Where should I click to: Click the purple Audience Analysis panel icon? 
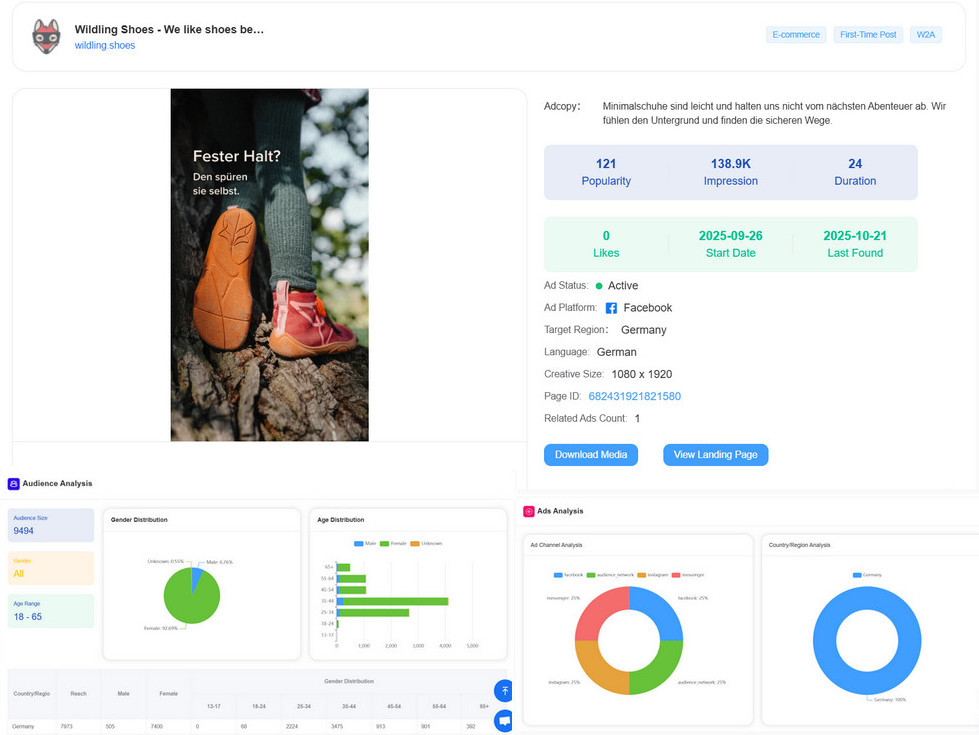tap(12, 483)
